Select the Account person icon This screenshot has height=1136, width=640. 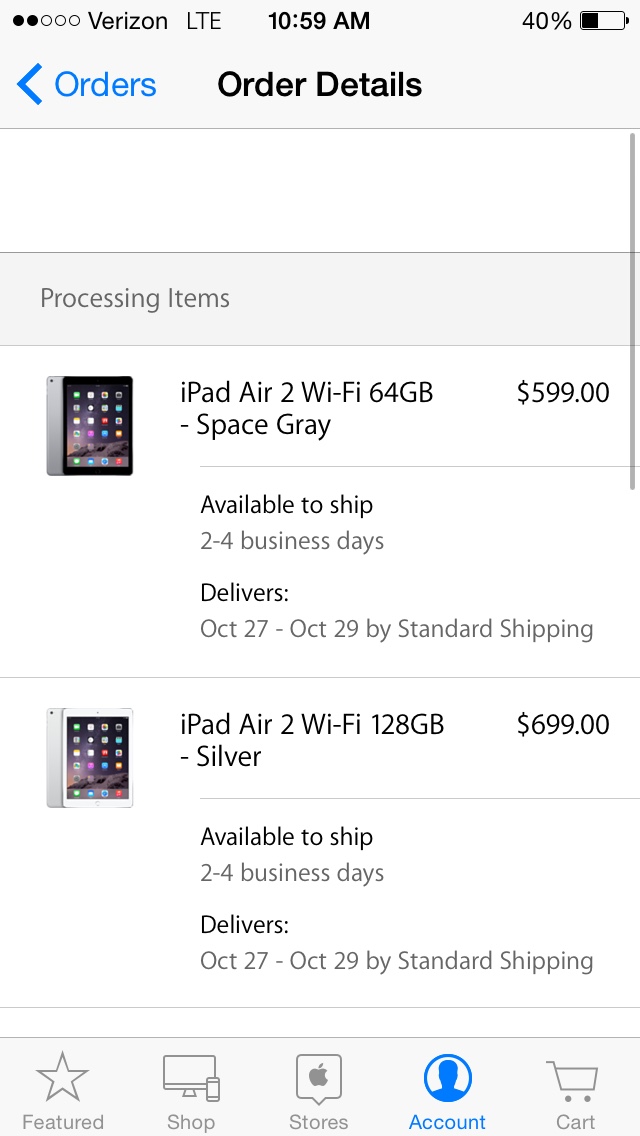point(447,1078)
